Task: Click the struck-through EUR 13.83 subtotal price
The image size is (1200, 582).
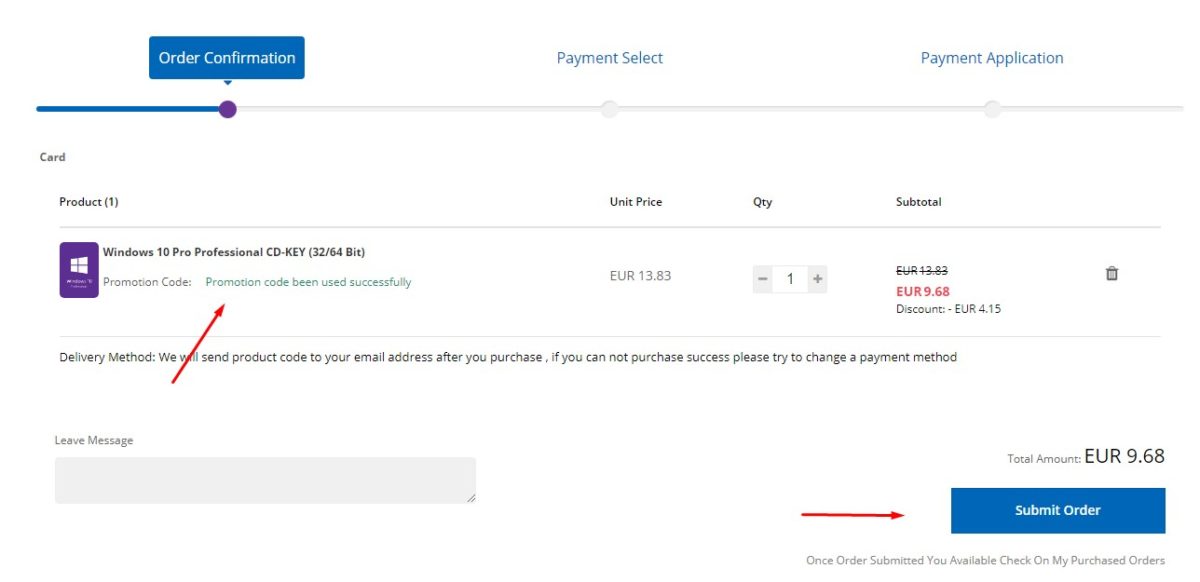Action: (x=921, y=270)
